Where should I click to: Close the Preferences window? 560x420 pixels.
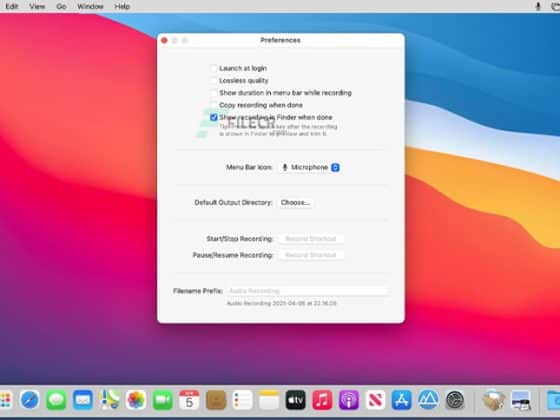(164, 40)
